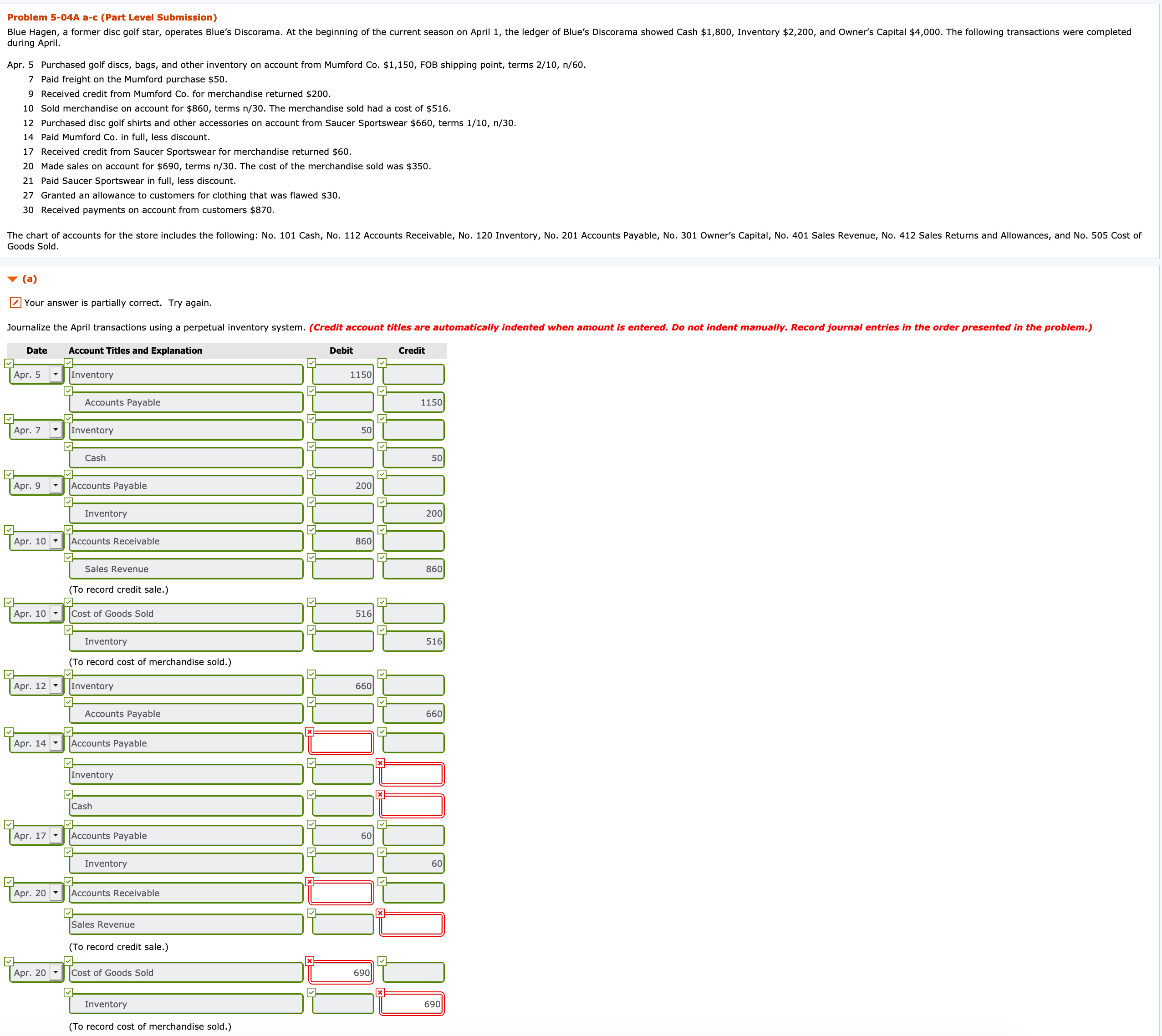
Task: Click red X icon by Apr. 20 Sales Revenue credit
Action: [x=380, y=913]
